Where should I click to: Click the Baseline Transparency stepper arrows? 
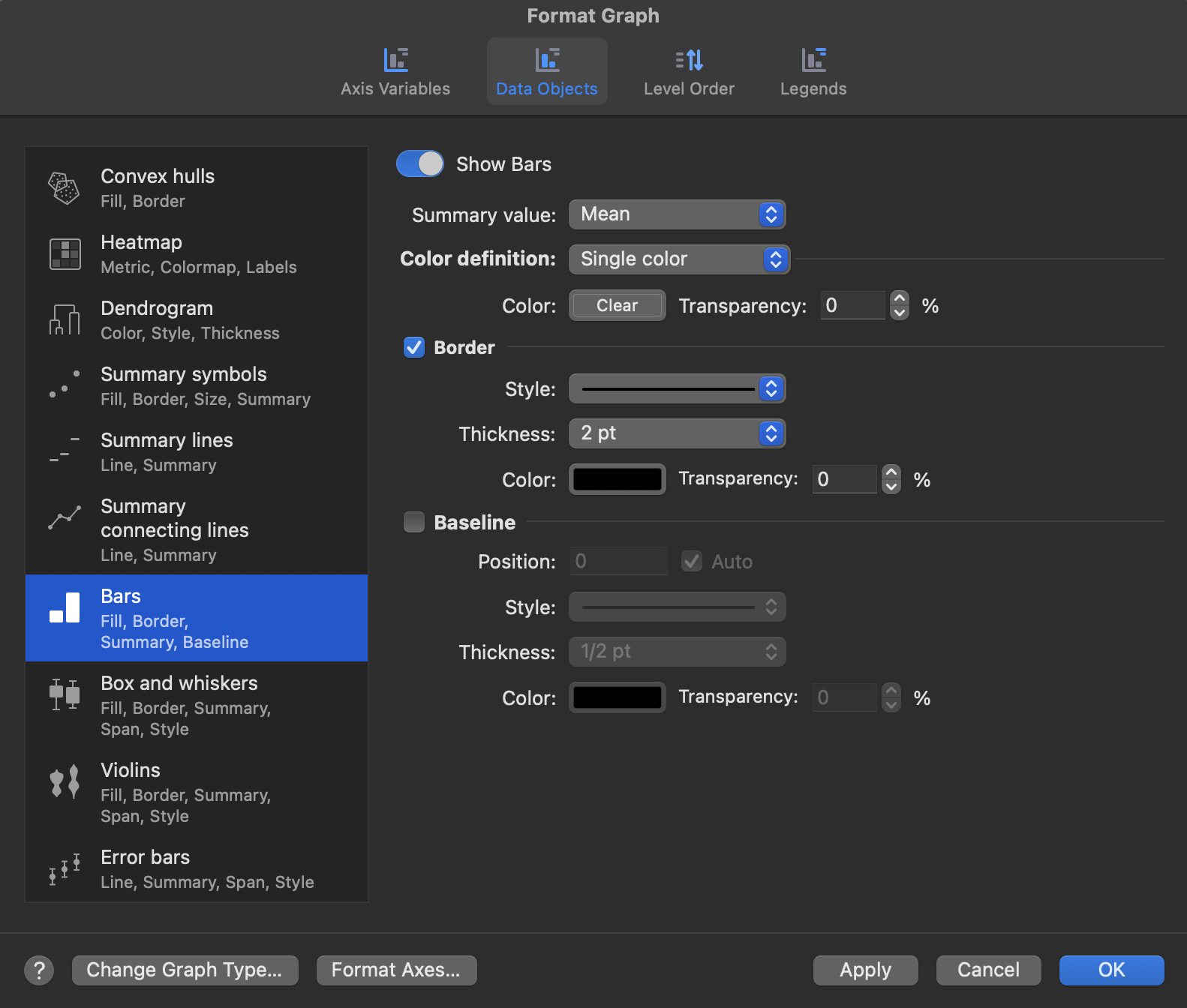tap(891, 697)
